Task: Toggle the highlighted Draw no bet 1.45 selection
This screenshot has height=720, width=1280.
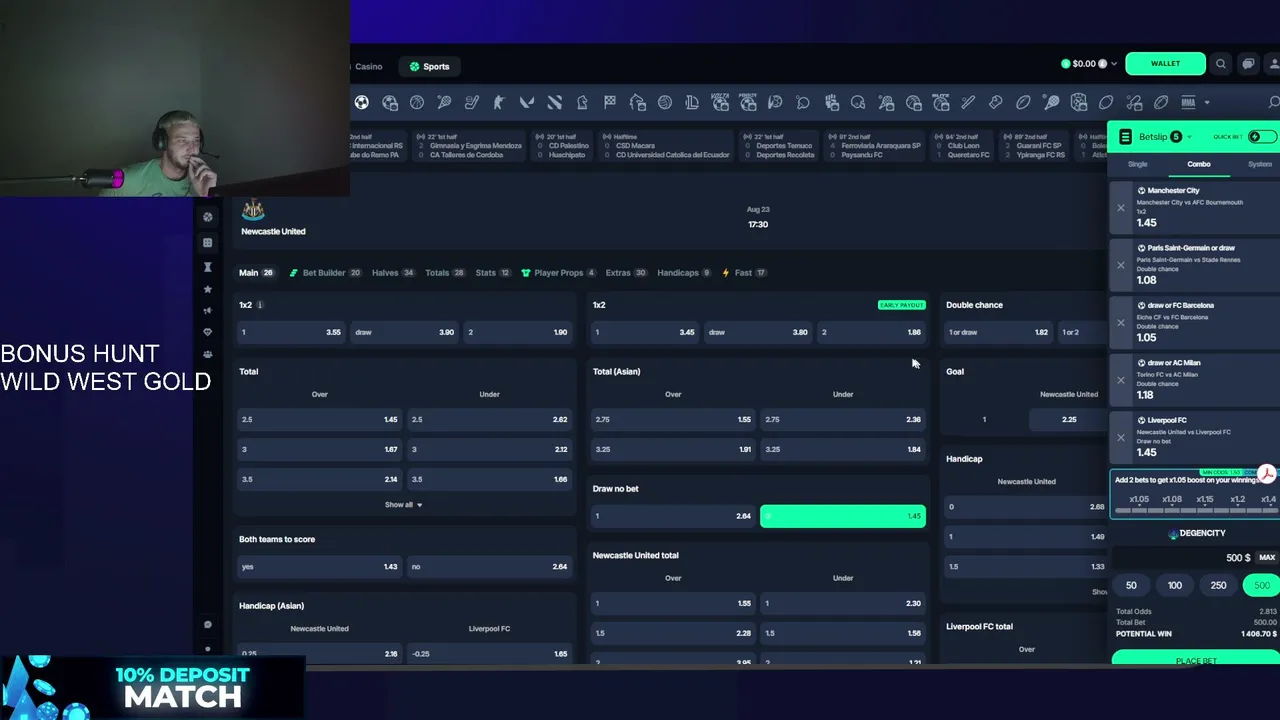Action: 843,516
